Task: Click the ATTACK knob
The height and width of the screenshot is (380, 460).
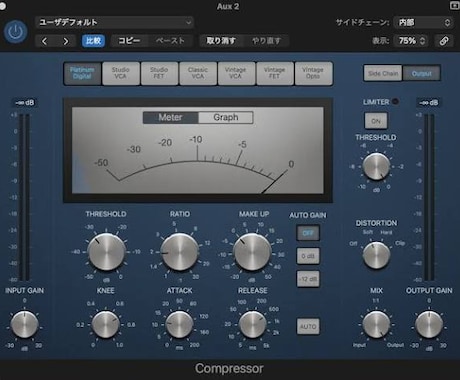Action: 179,325
